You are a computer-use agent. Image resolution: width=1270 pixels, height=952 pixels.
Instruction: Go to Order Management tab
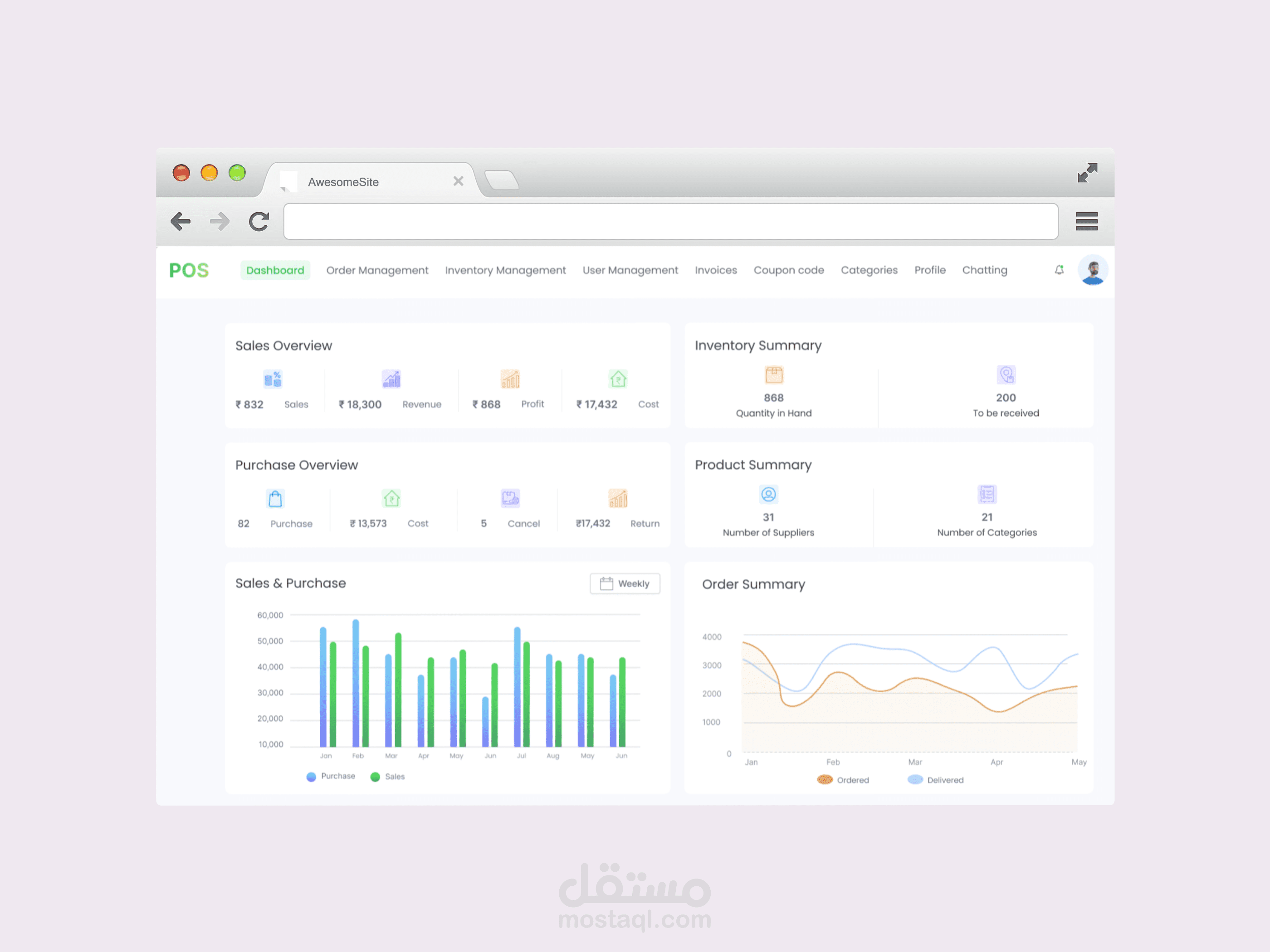click(377, 270)
